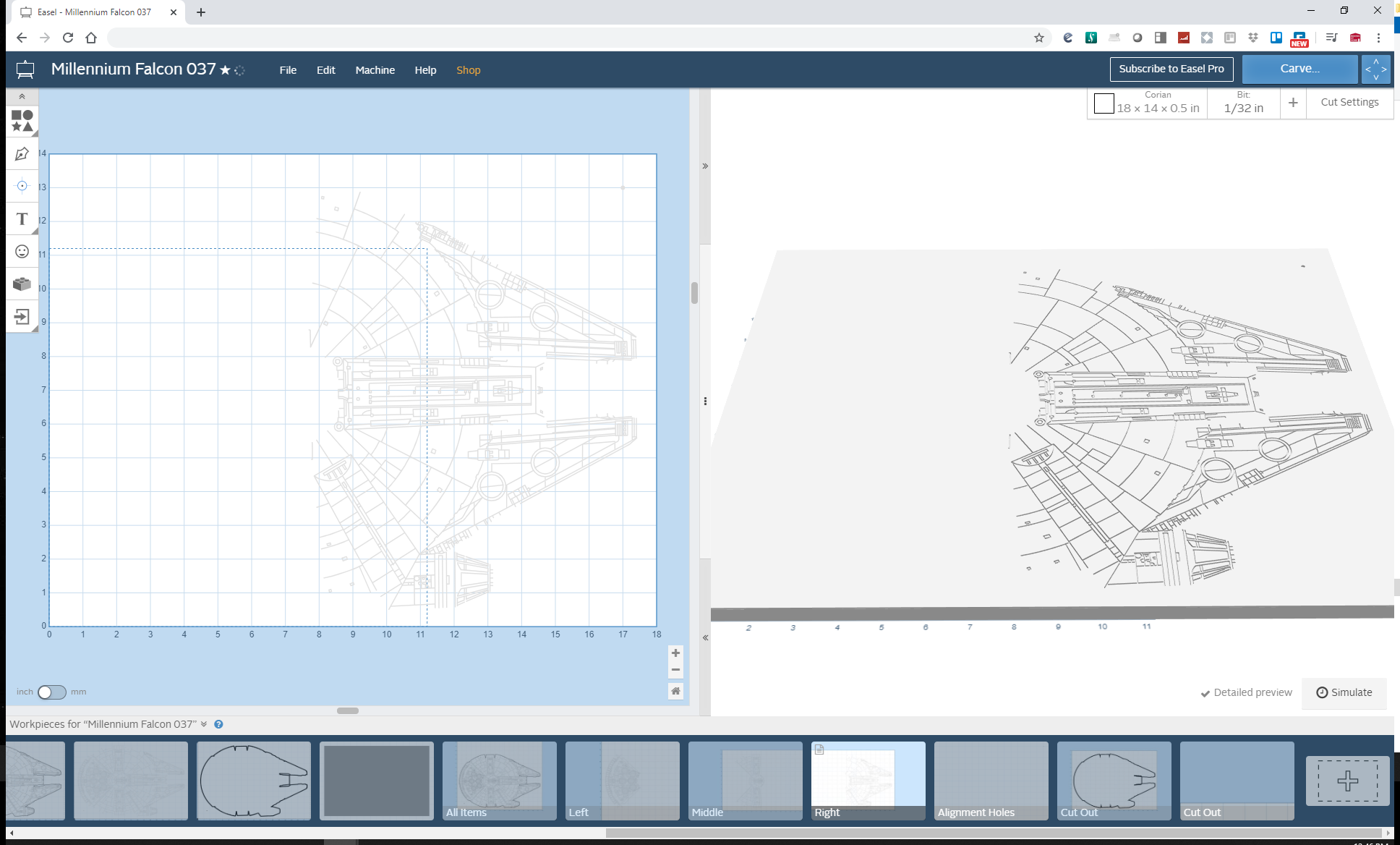Open browser home page
The image size is (1400, 845).
91,38
